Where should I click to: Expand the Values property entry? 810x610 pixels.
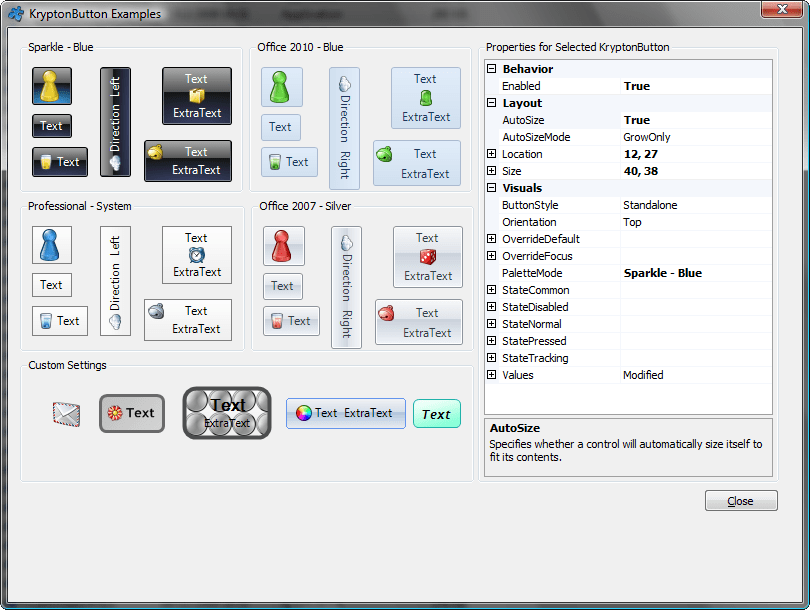(489, 375)
